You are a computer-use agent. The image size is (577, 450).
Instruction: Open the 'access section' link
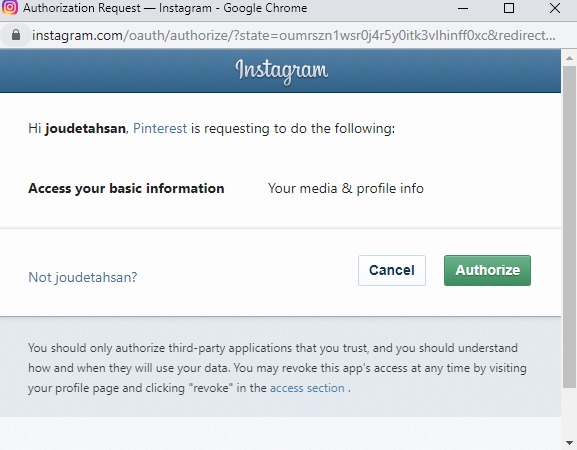(307, 388)
